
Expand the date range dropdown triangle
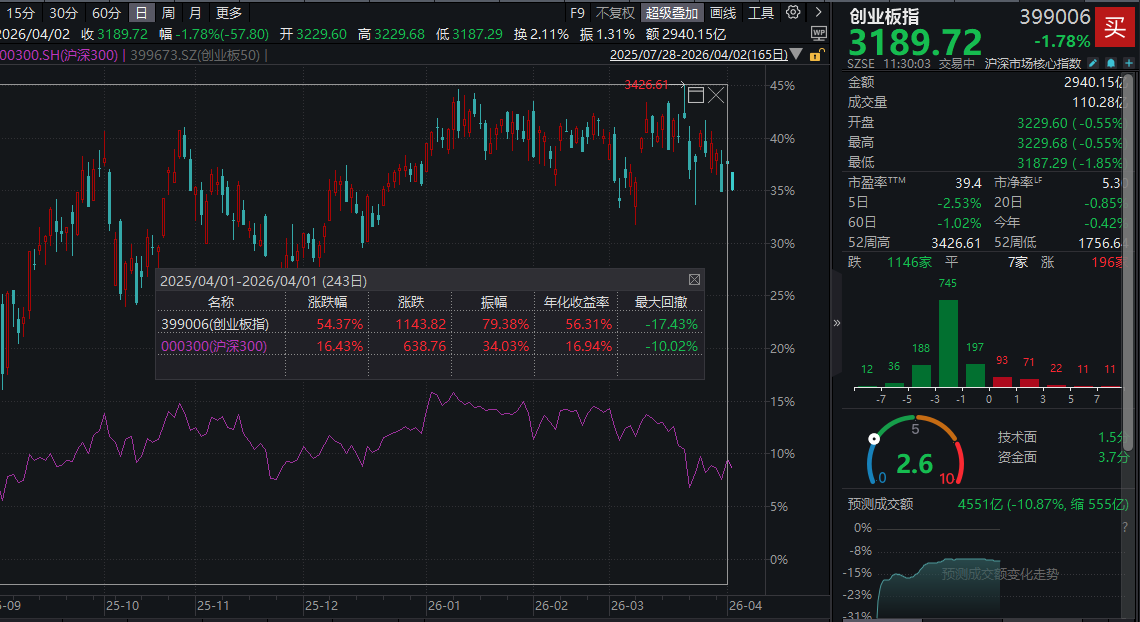794,53
